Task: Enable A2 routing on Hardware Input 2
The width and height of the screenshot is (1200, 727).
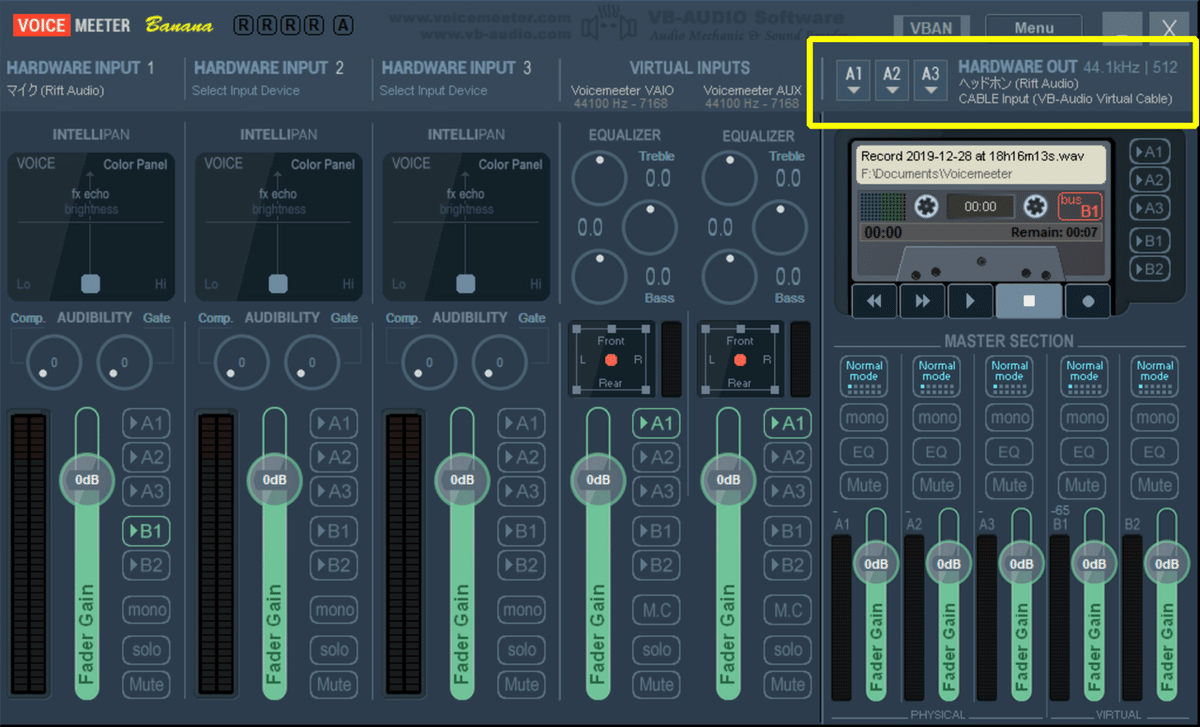Action: pos(334,458)
